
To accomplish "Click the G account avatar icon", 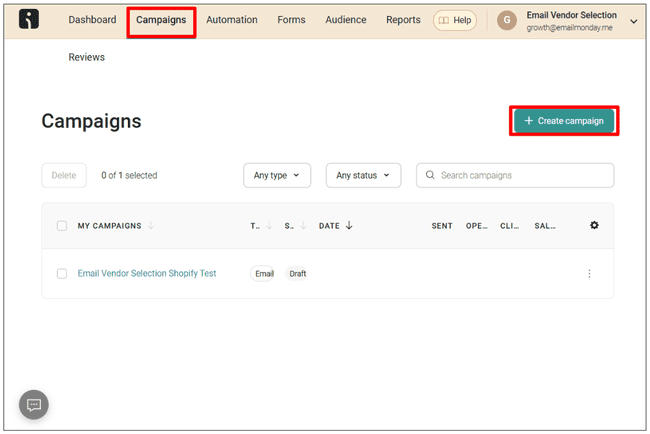I will 507,21.
